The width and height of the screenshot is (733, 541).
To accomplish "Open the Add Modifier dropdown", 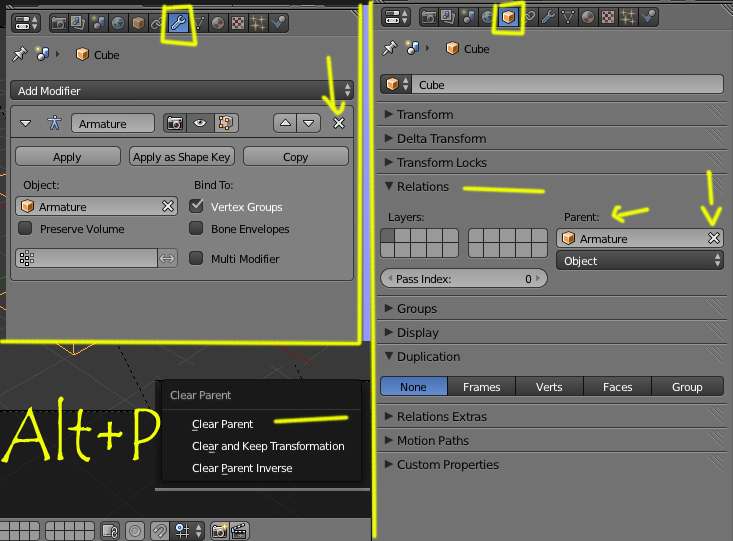I will [x=182, y=90].
